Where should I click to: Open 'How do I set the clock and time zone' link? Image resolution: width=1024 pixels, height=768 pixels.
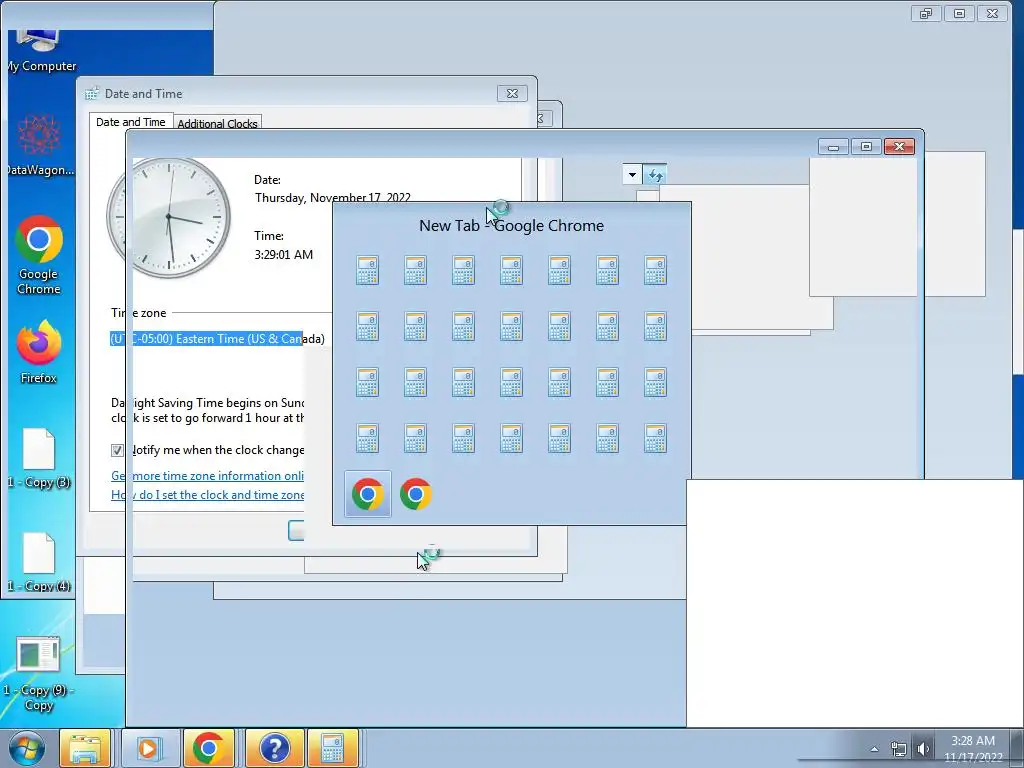pyautogui.click(x=208, y=494)
